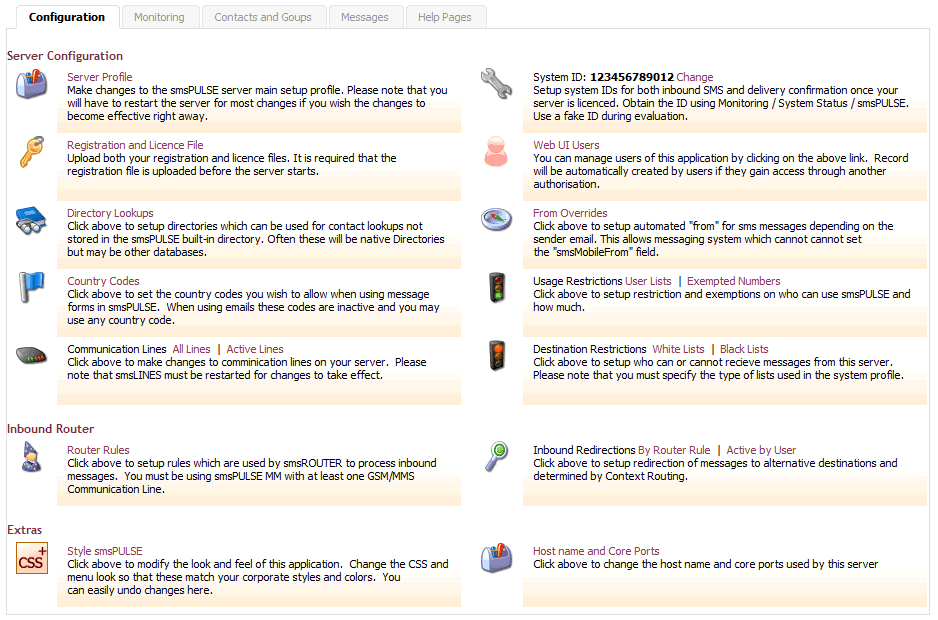
Task: Open the Messages tab
Action: [x=365, y=17]
